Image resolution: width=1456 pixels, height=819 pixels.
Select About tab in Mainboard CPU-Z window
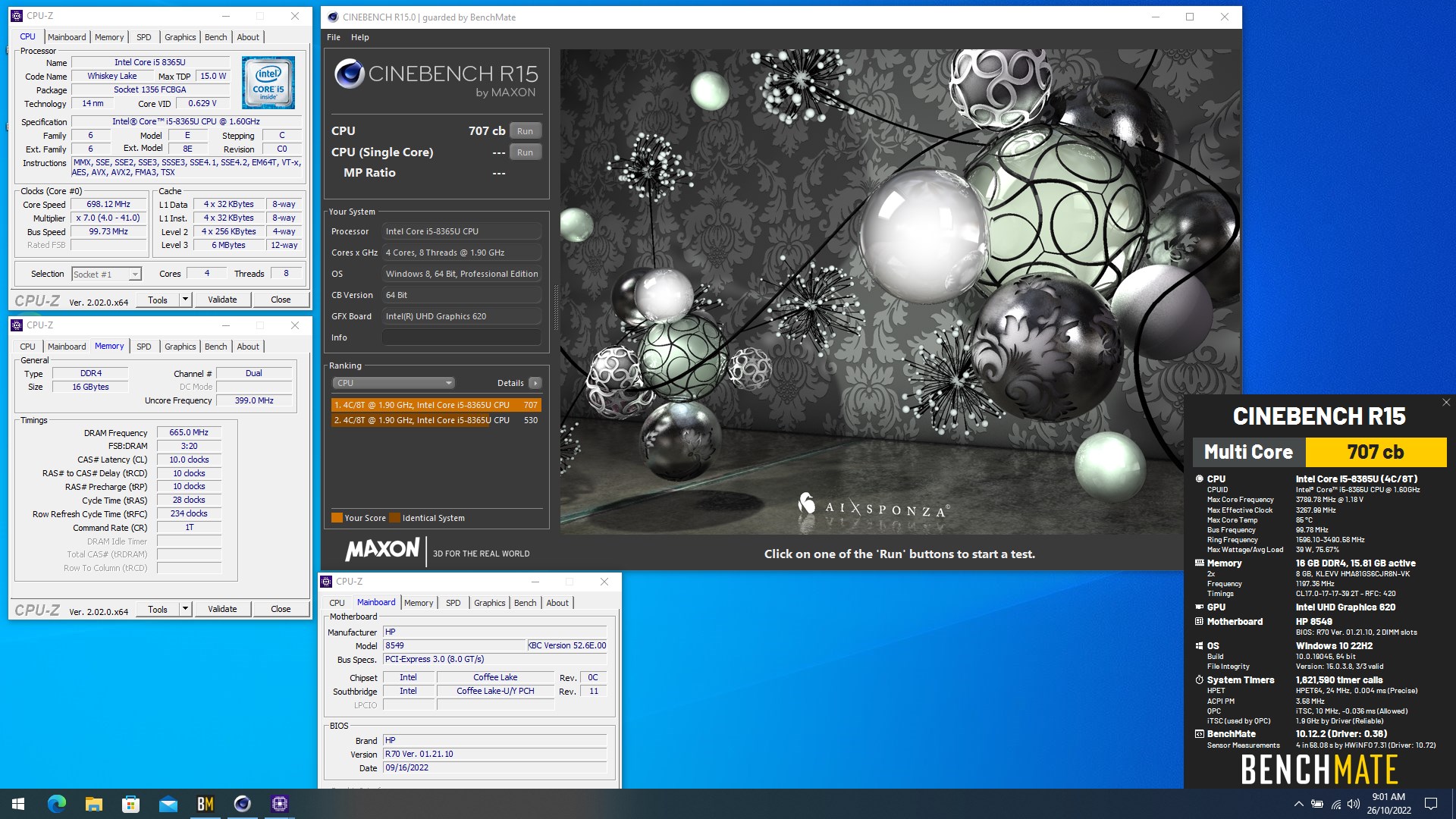click(557, 603)
